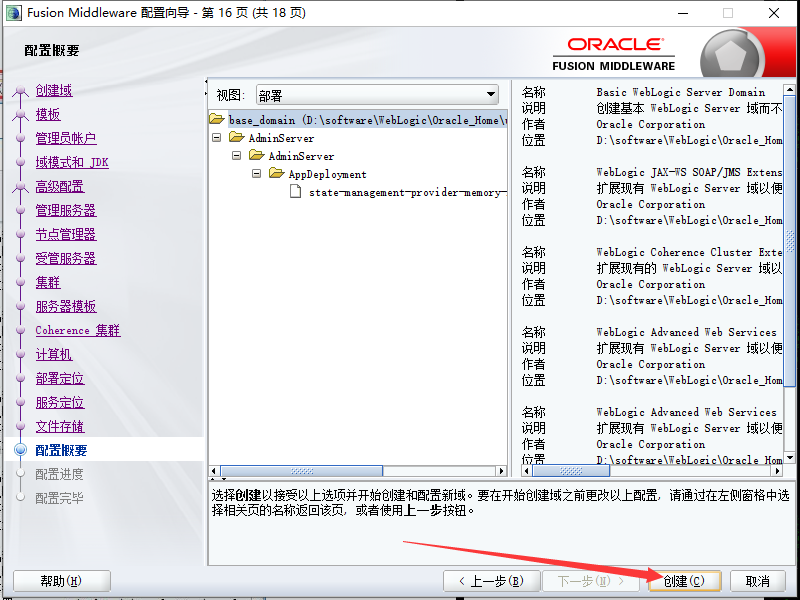Click nested AdminServer folder icon

(257, 155)
